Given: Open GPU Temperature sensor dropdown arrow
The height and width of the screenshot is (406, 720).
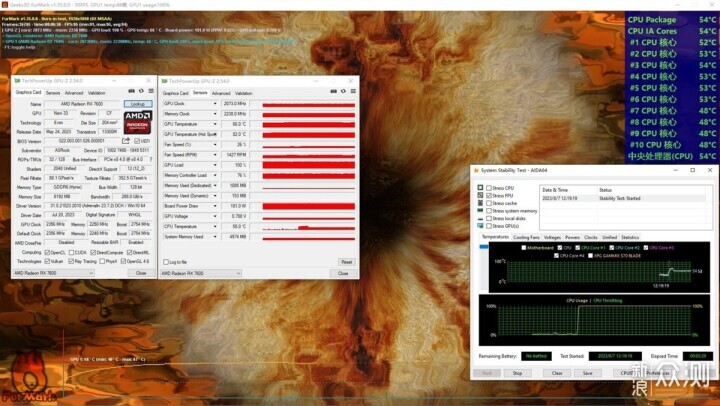Looking at the screenshot, I should pyautogui.click(x=215, y=124).
